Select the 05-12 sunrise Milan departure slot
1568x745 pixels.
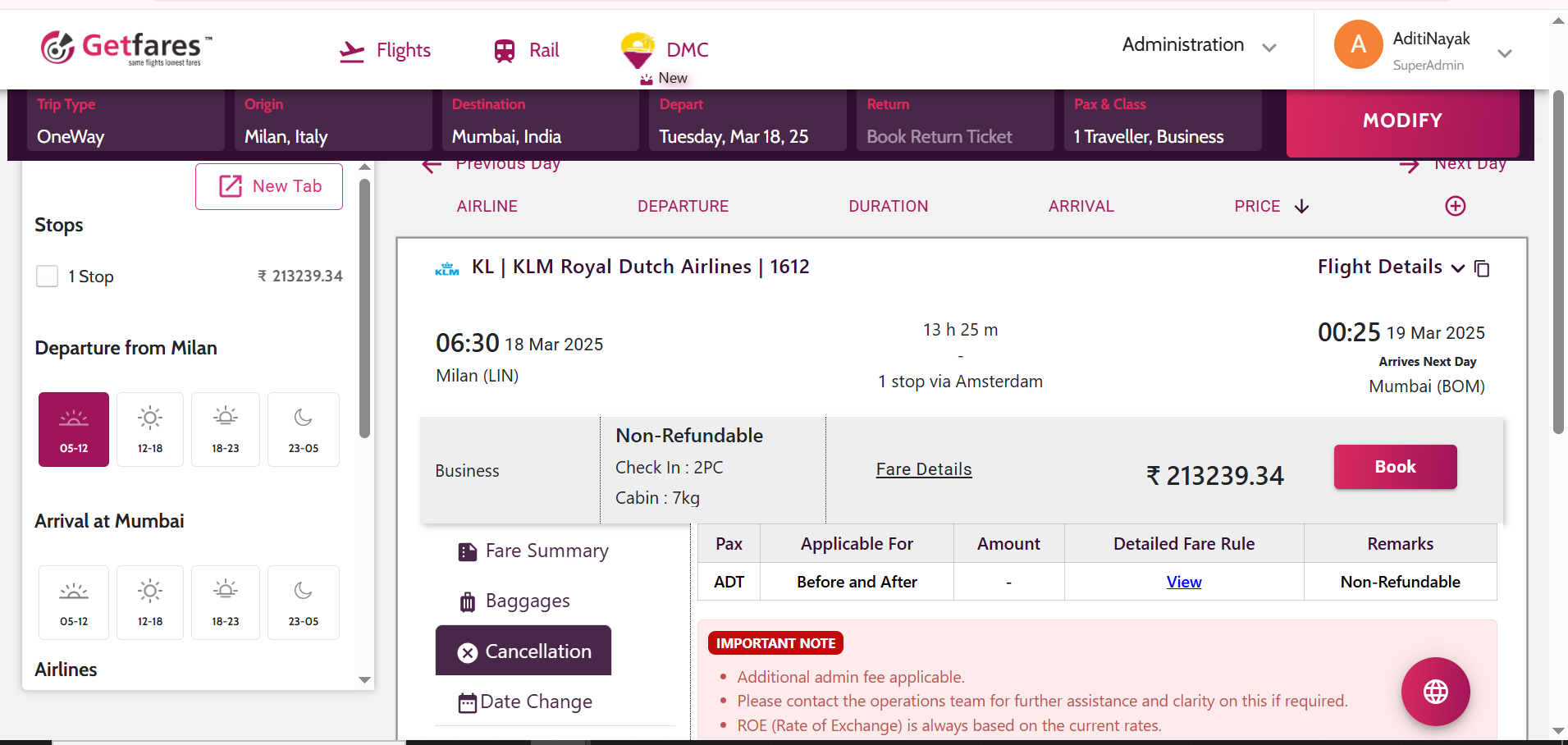click(x=74, y=429)
